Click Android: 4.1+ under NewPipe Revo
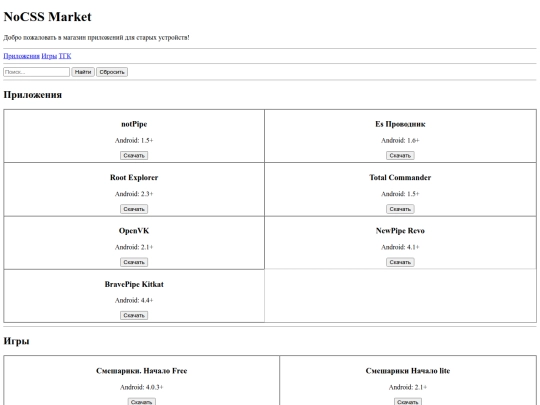The height and width of the screenshot is (405, 540). coord(400,247)
